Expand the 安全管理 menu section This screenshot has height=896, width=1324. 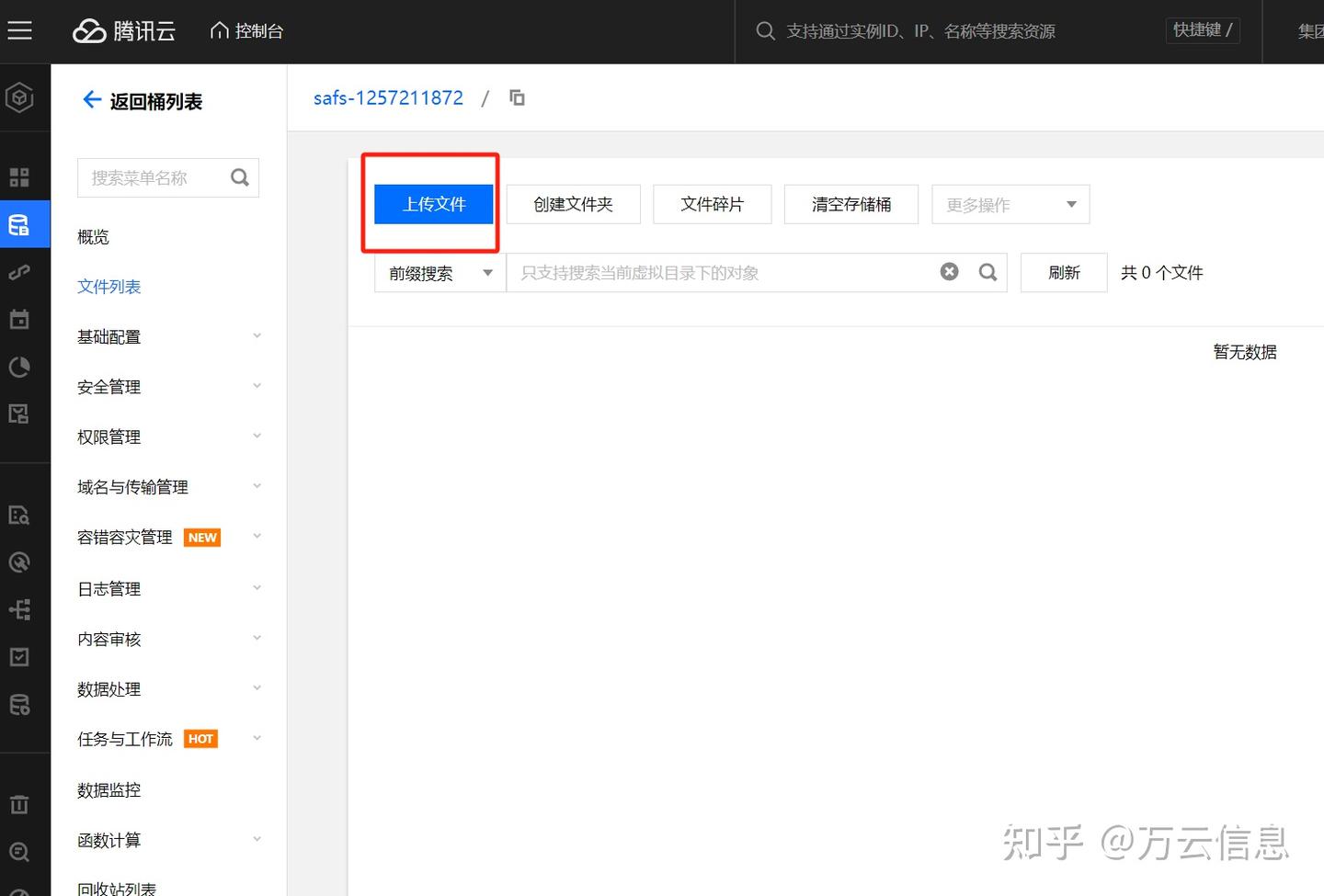tap(169, 387)
